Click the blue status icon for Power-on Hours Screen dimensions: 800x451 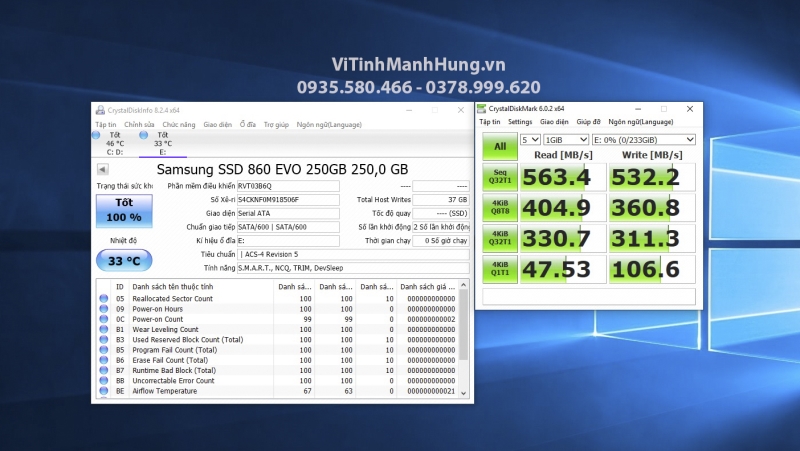pos(104,309)
